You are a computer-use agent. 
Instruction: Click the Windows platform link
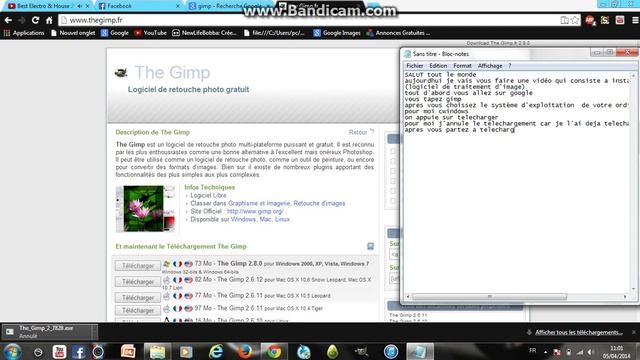(243, 219)
